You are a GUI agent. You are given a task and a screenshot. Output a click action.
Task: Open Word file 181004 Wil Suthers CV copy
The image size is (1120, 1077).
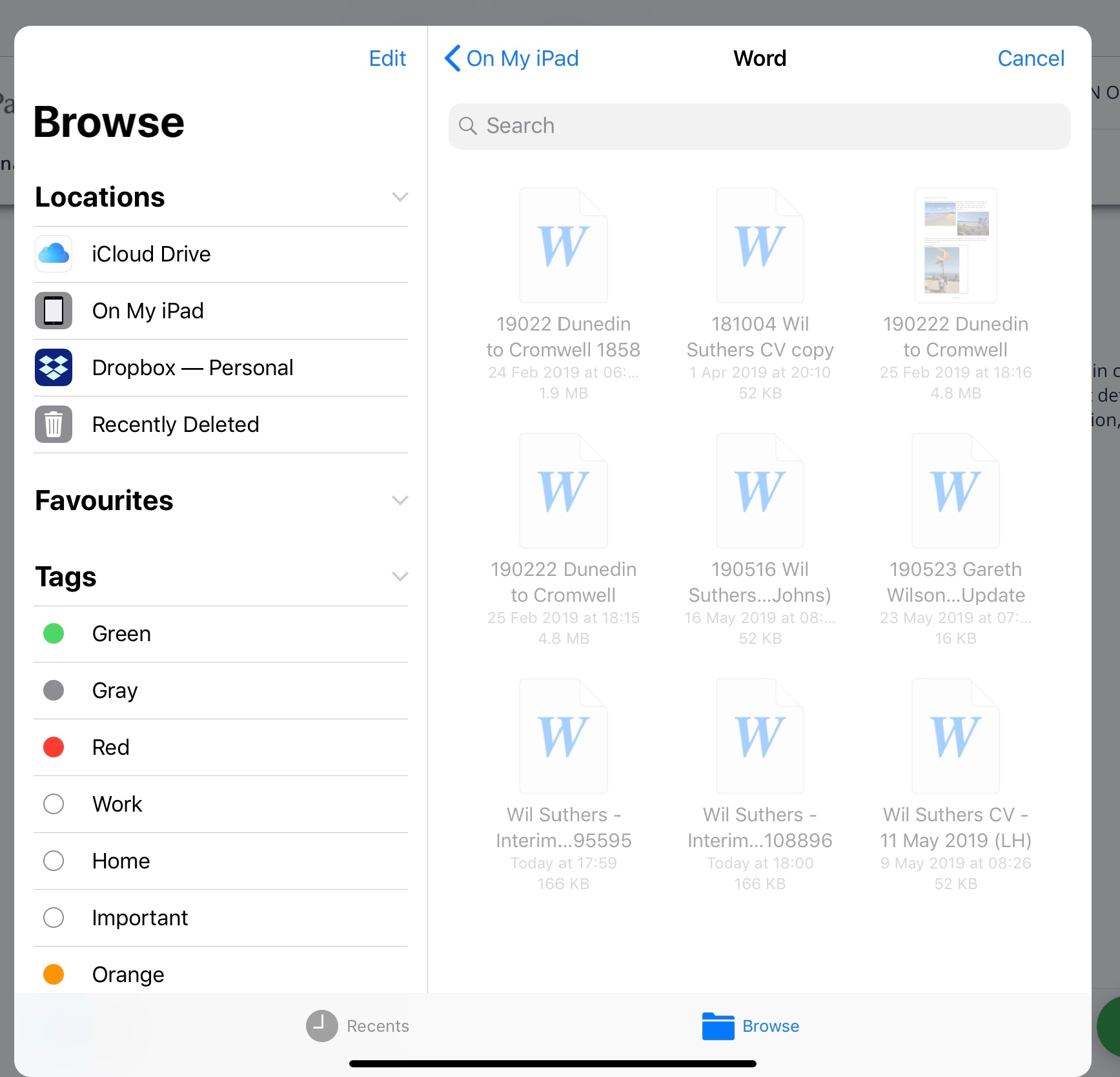click(760, 245)
